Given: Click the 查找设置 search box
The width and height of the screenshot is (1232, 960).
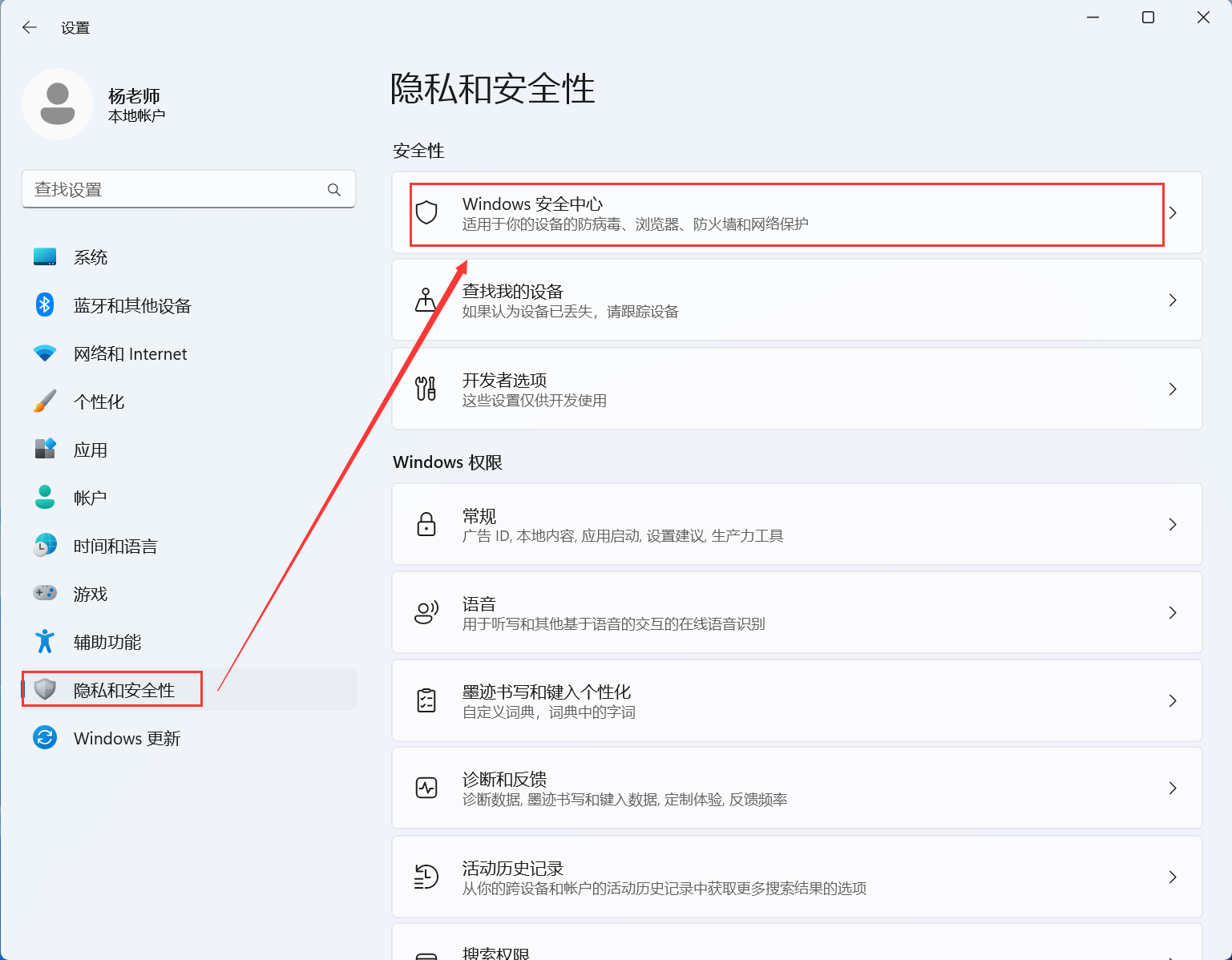Looking at the screenshot, I should click(x=188, y=189).
